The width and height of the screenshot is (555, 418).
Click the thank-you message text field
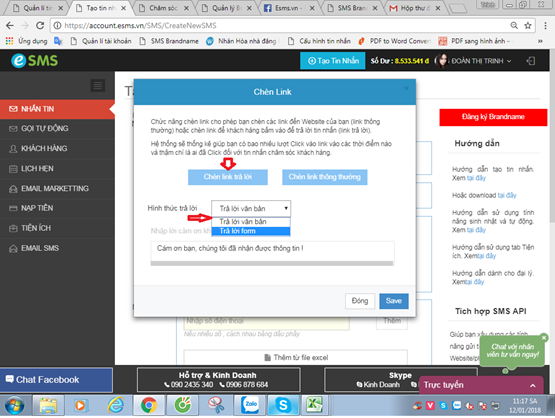click(x=272, y=252)
